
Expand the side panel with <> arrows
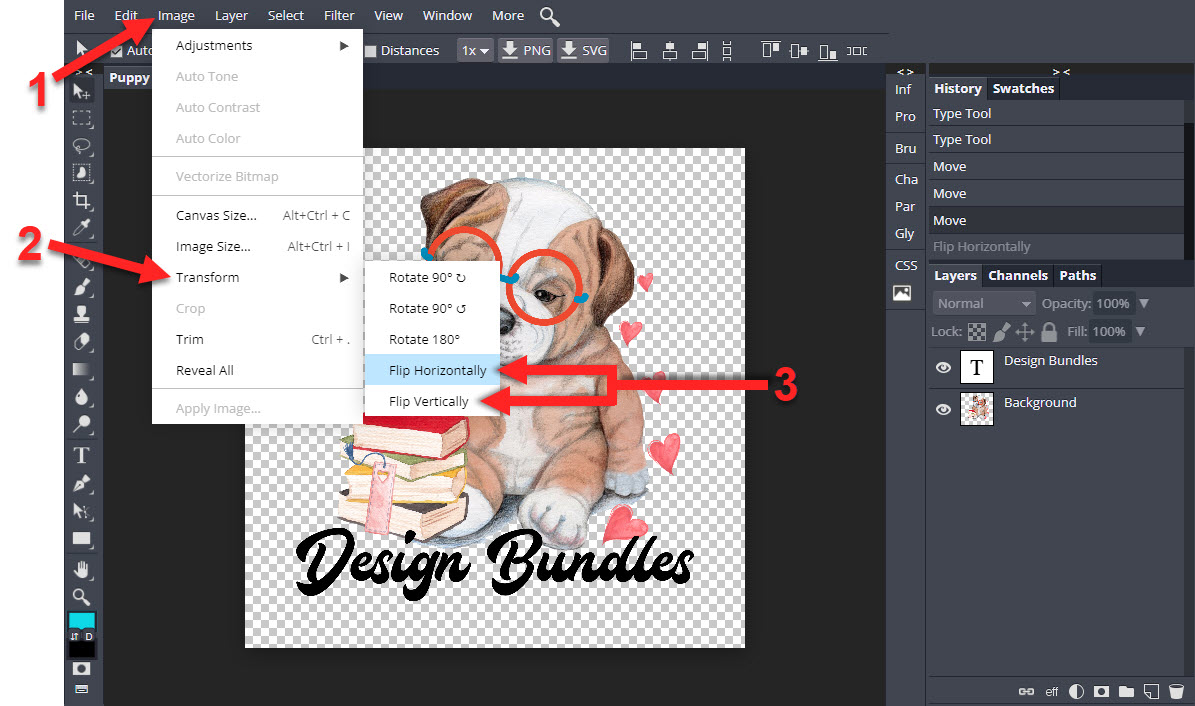click(x=905, y=72)
